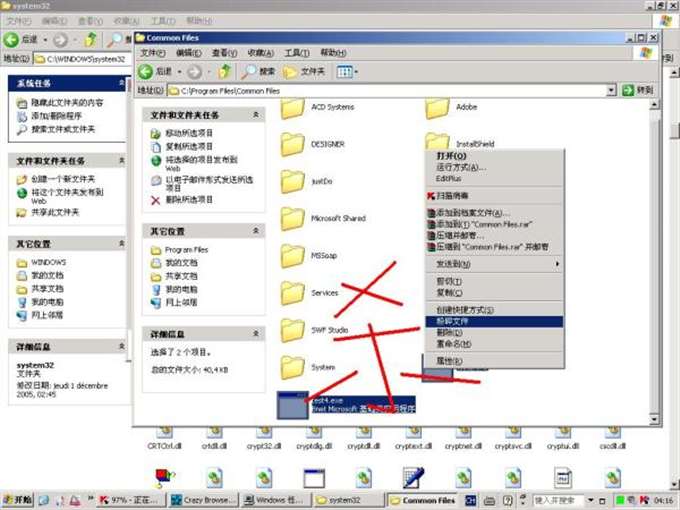Click highlighted entry in context menu
This screenshot has height=510, width=680.
494,321
